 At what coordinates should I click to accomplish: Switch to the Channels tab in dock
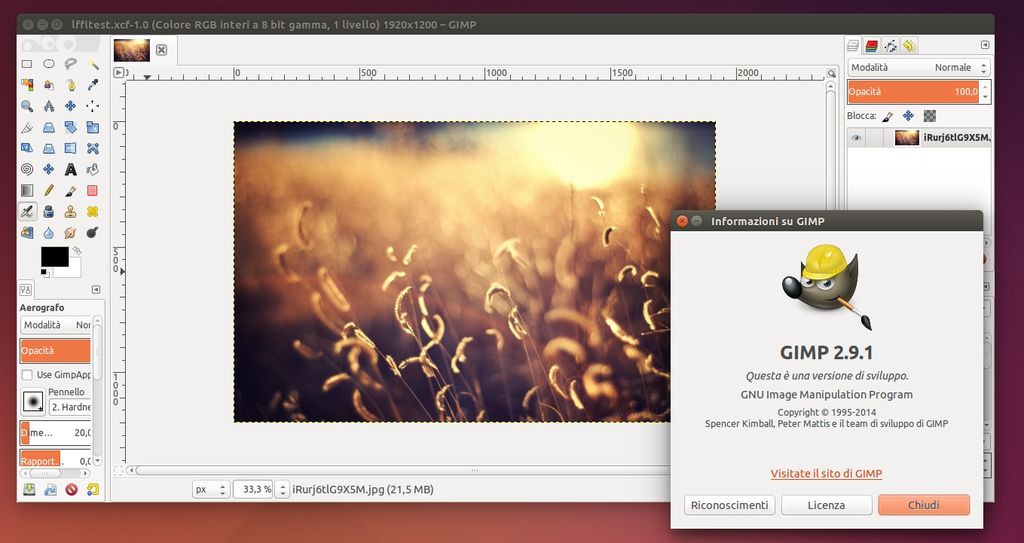click(872, 46)
